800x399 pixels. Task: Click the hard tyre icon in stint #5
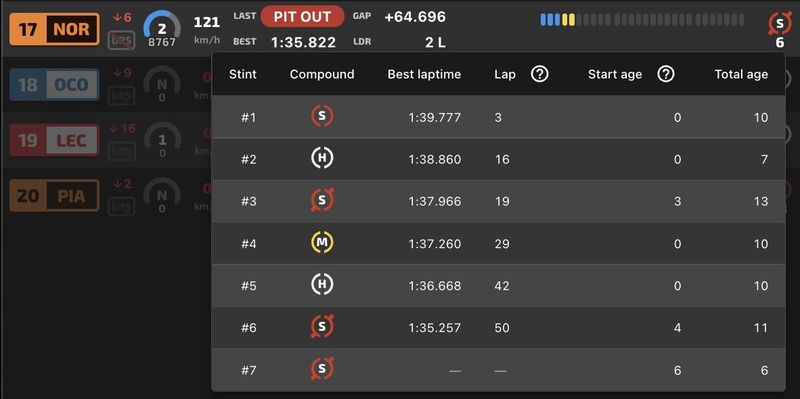pos(322,285)
